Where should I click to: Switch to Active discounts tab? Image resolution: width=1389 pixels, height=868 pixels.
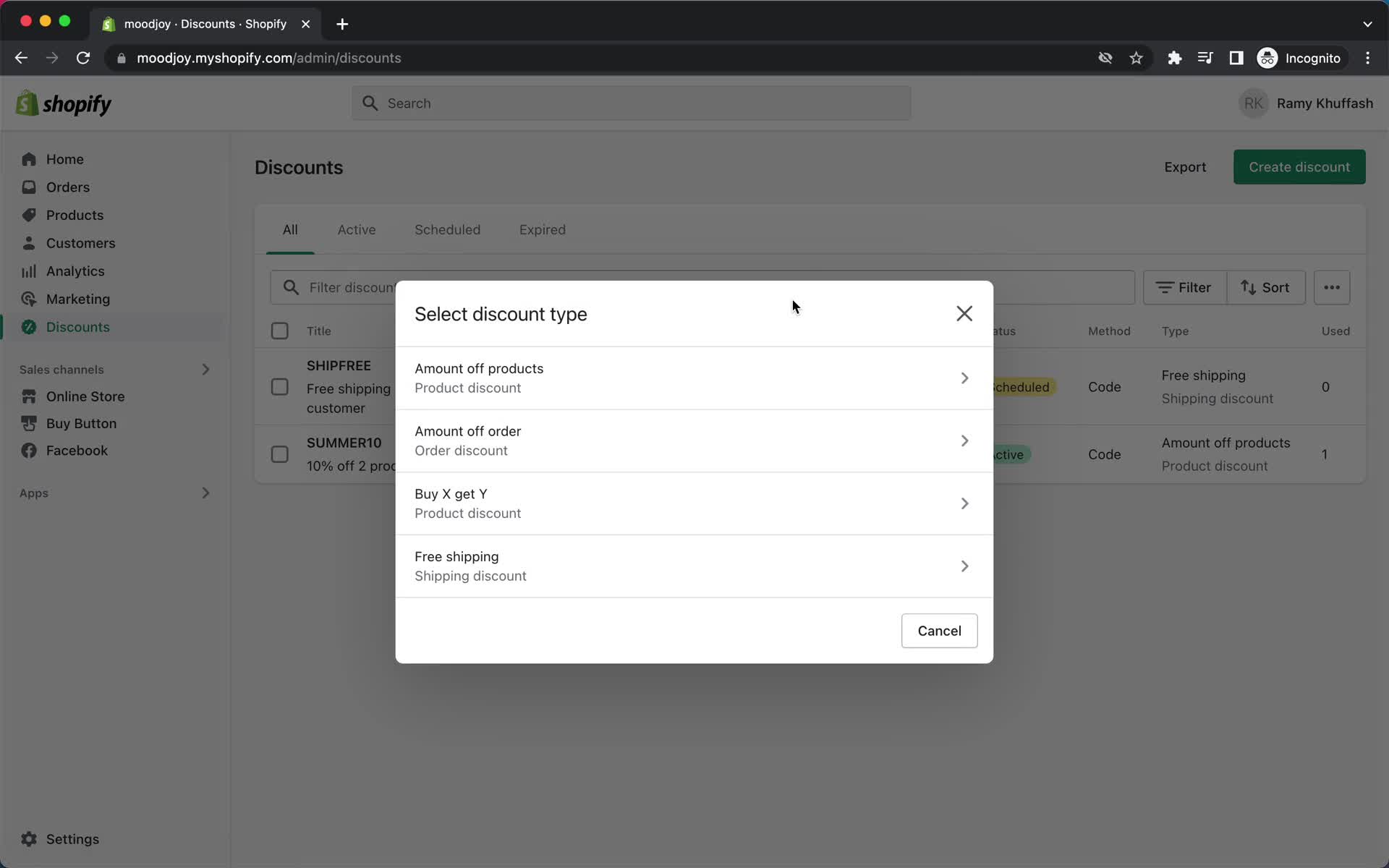356,229
